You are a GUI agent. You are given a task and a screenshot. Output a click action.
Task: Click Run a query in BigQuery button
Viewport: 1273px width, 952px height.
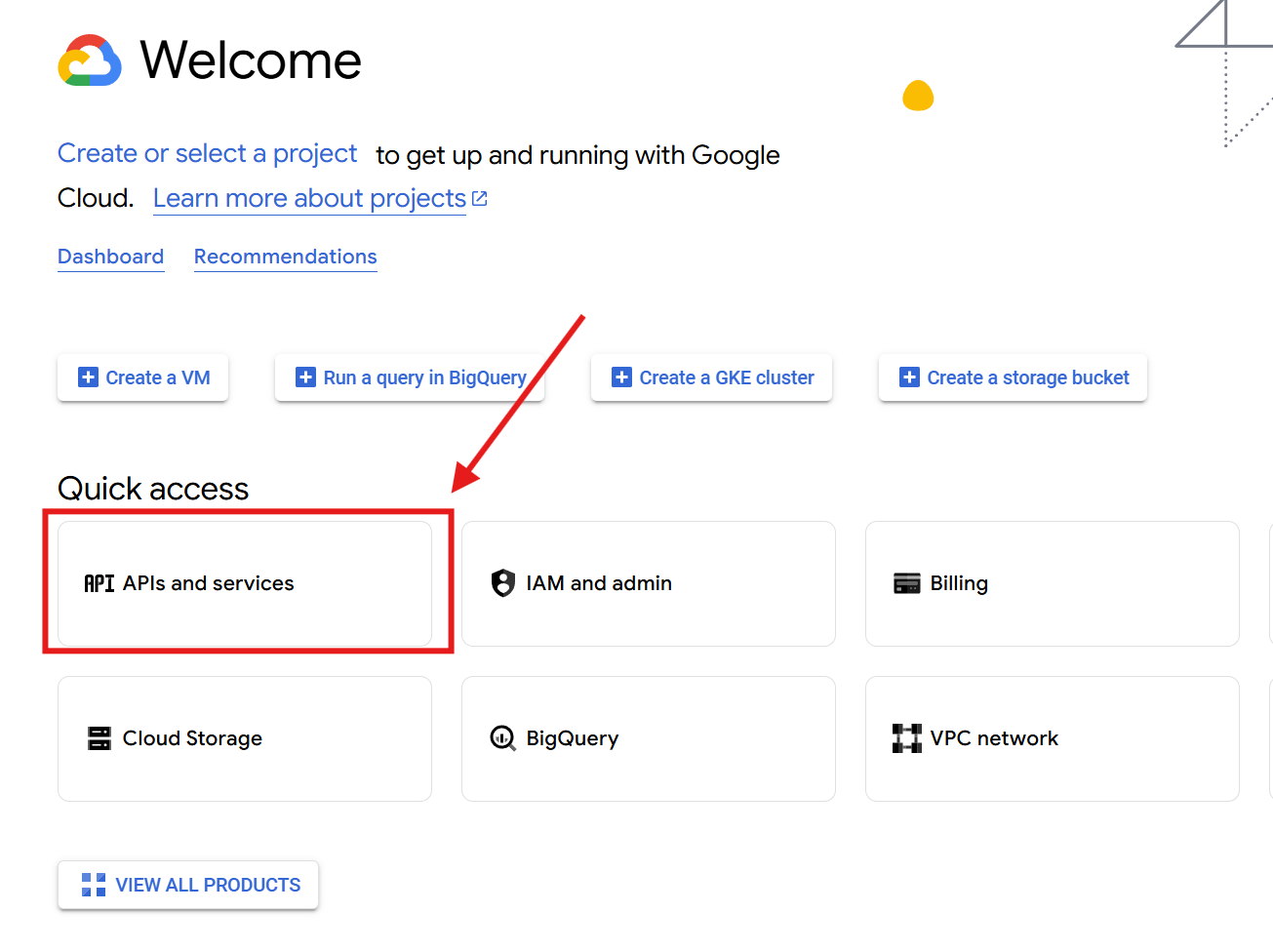pyautogui.click(x=410, y=377)
